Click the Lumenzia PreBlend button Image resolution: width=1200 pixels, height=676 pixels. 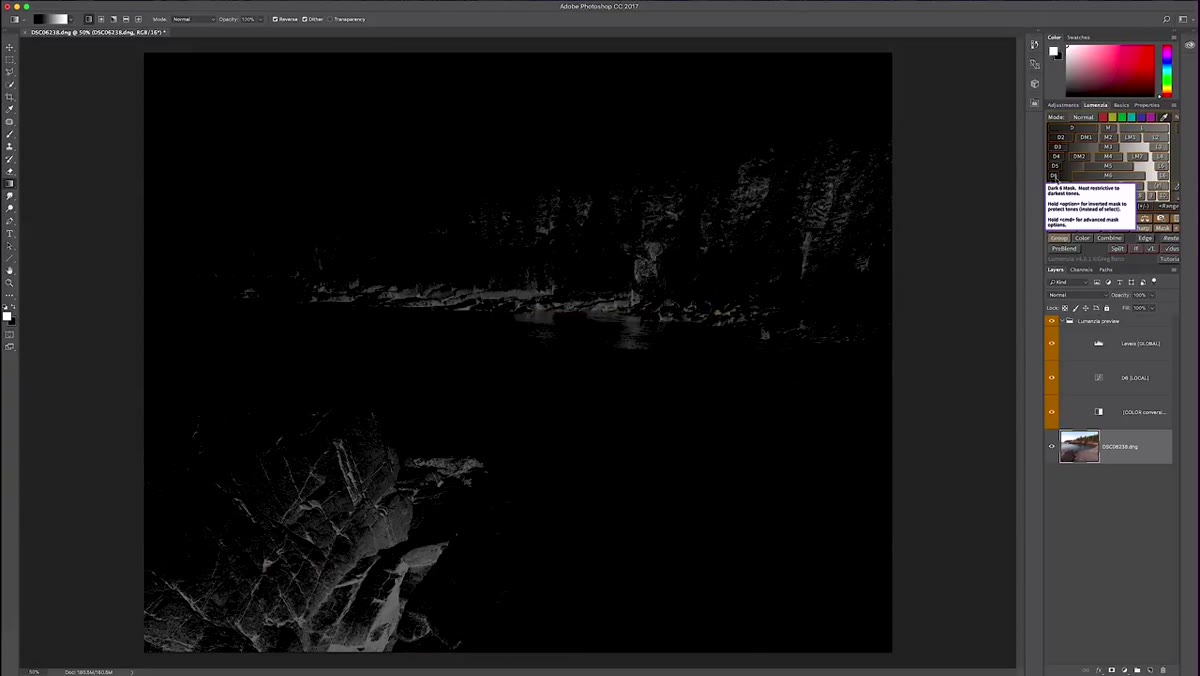[x=1064, y=248]
